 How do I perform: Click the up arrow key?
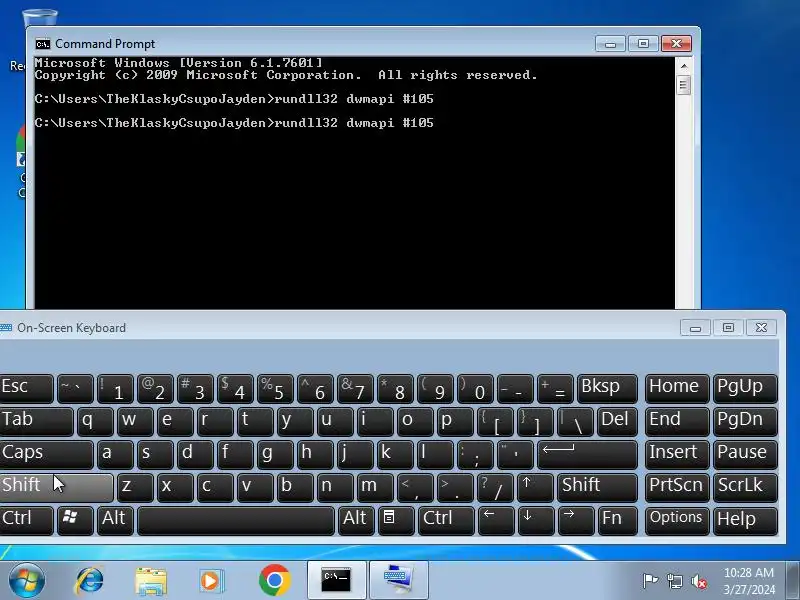pos(535,486)
